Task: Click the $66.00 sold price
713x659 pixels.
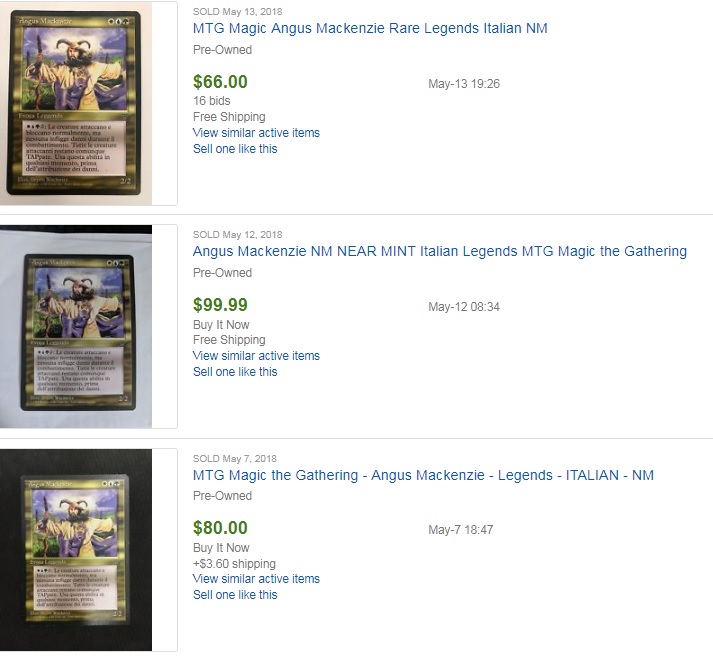Action: (220, 82)
